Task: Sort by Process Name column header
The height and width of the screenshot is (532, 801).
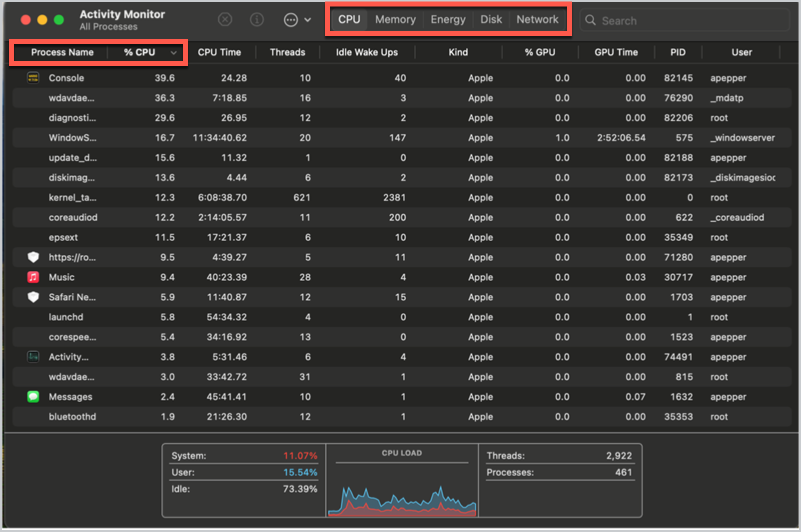Action: [x=62, y=52]
